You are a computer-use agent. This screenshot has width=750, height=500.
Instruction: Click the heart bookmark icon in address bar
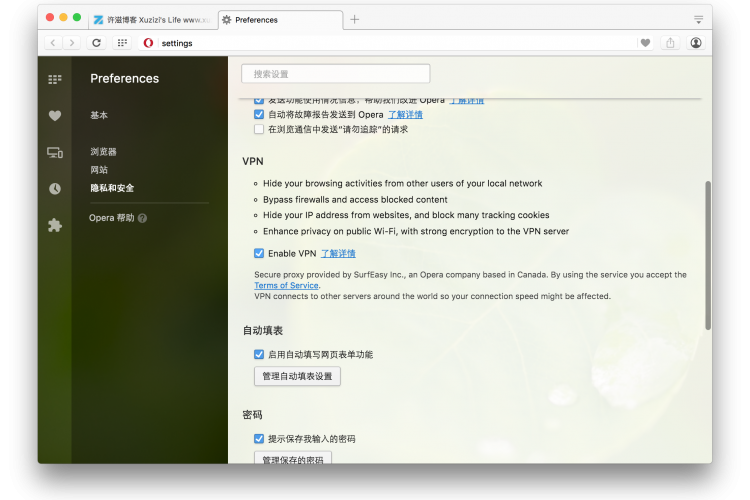coord(645,43)
